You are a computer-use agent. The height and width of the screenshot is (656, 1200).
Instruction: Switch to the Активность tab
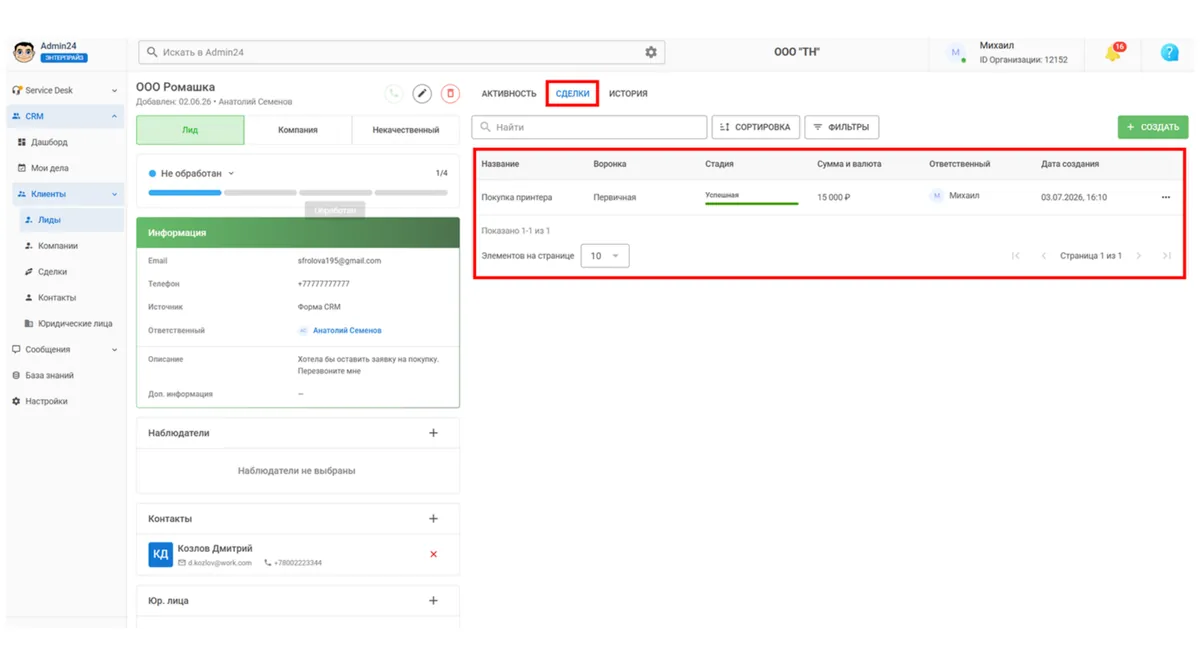(x=509, y=94)
